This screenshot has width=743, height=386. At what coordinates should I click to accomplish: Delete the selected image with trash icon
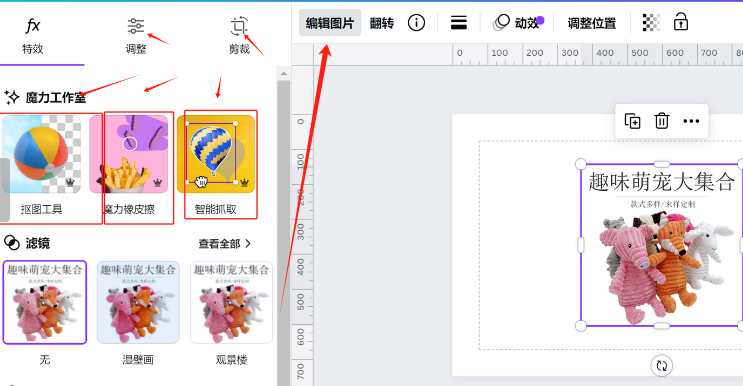pyautogui.click(x=661, y=121)
